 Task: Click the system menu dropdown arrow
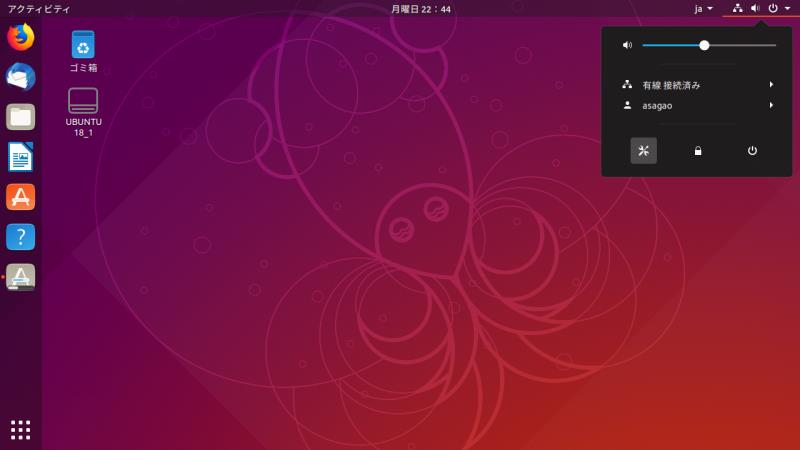pos(787,9)
